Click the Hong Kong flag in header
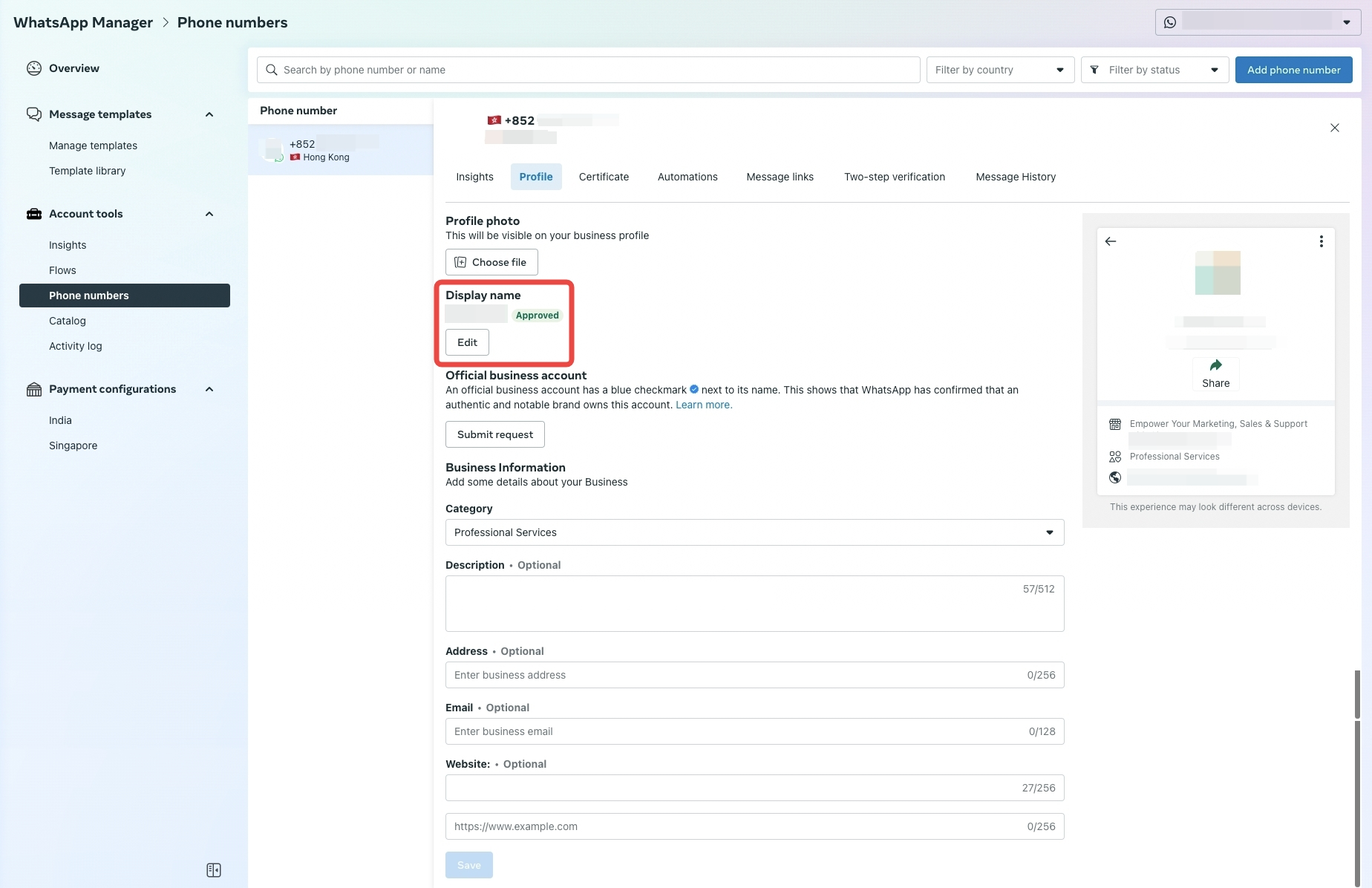 494,120
